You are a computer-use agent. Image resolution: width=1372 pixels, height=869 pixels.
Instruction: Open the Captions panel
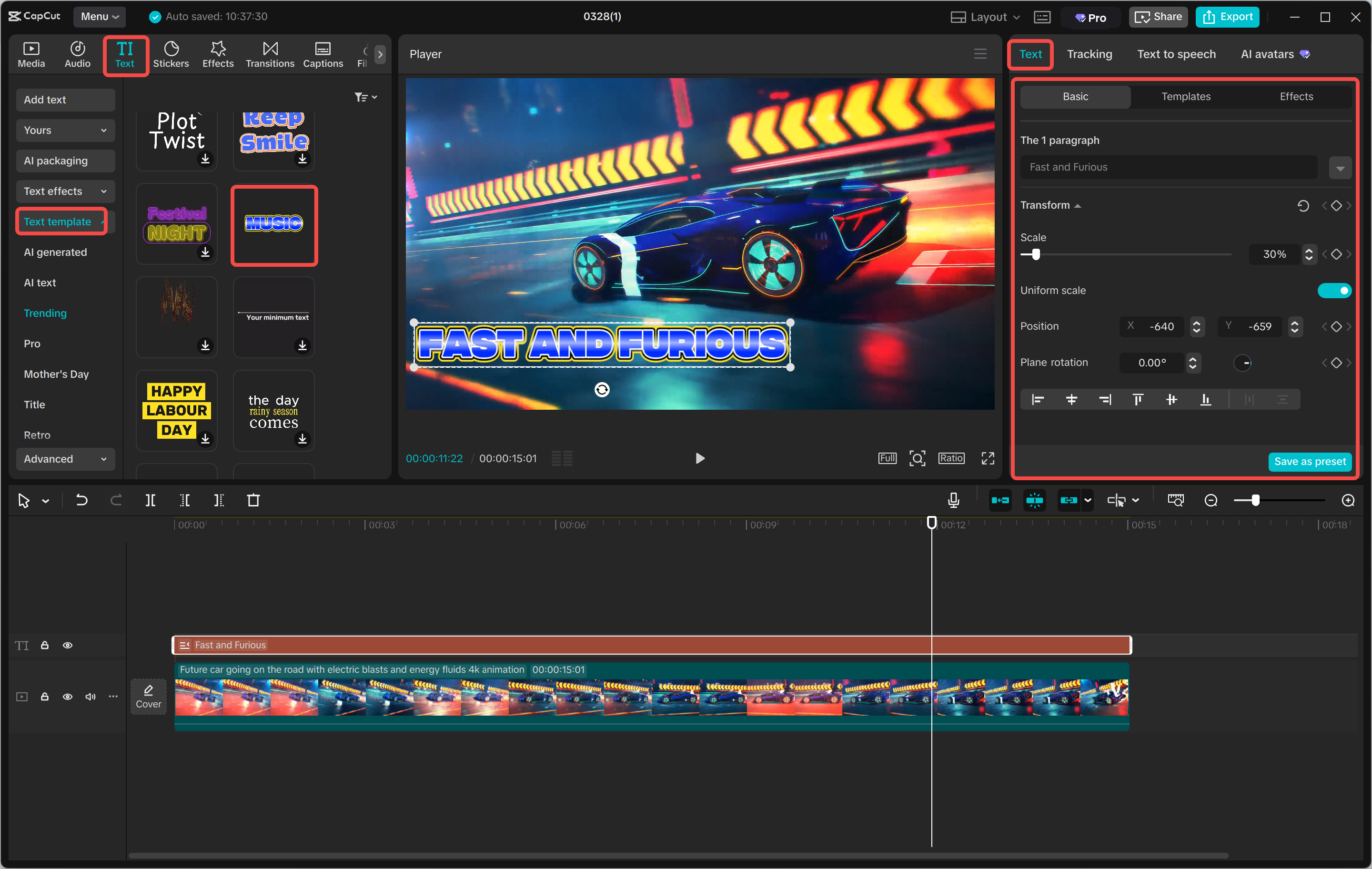[323, 54]
